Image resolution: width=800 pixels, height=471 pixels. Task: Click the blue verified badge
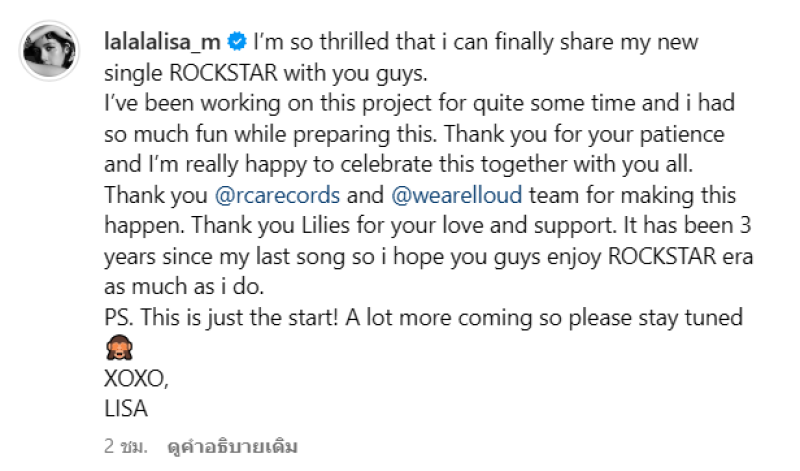point(237,43)
